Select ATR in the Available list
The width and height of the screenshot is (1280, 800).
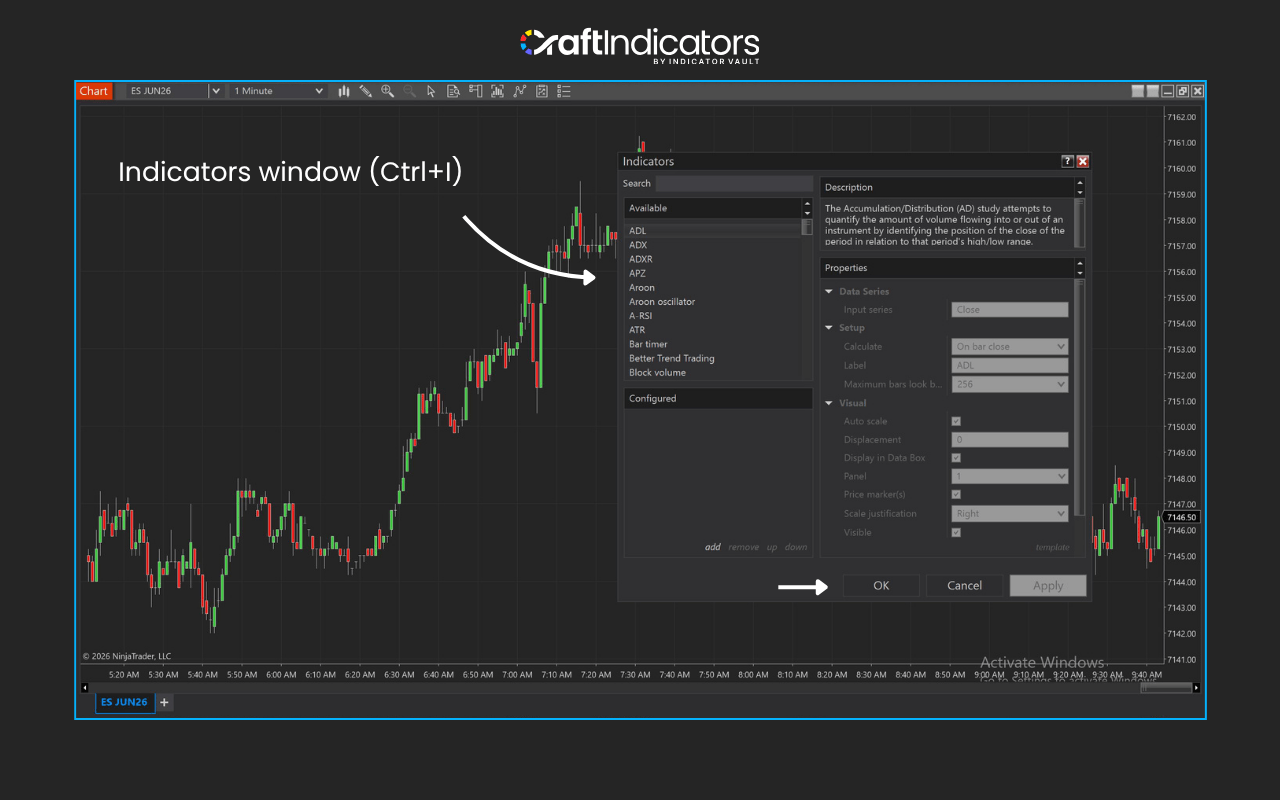(x=714, y=330)
